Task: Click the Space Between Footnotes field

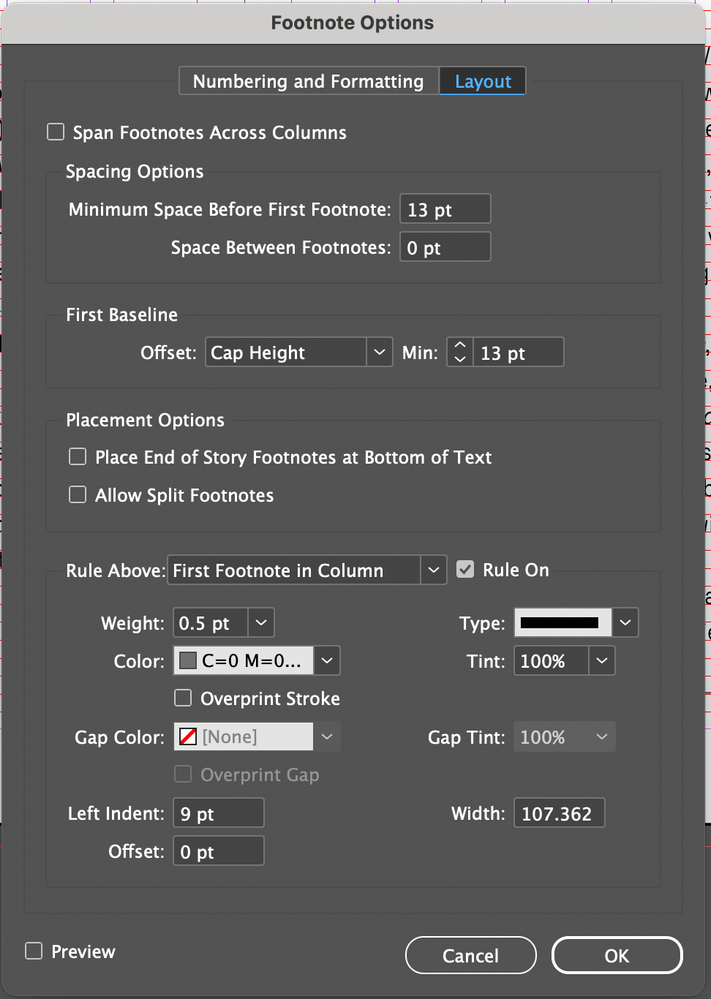Action: point(445,248)
